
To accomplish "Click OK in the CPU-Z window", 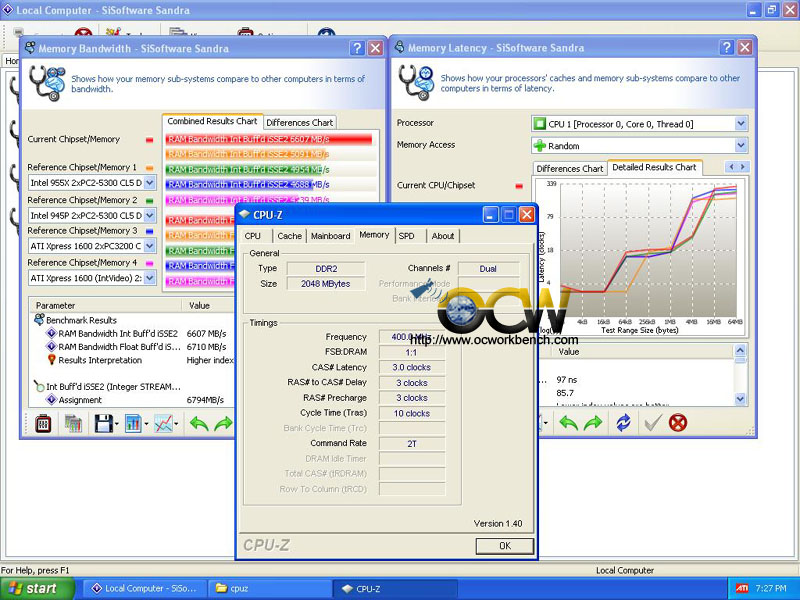I will 505,546.
